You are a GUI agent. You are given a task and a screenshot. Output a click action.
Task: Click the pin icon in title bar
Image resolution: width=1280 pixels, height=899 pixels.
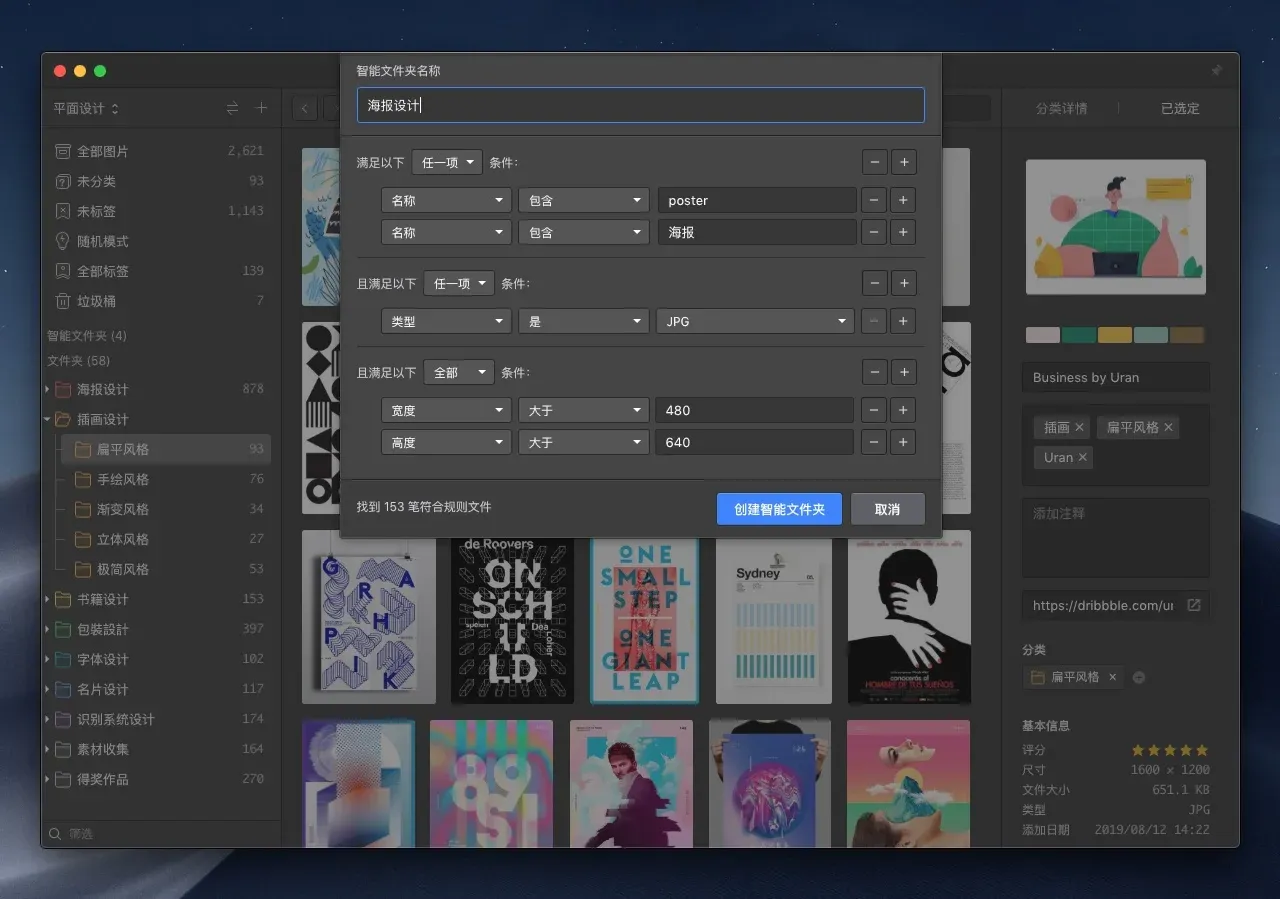pyautogui.click(x=1216, y=71)
